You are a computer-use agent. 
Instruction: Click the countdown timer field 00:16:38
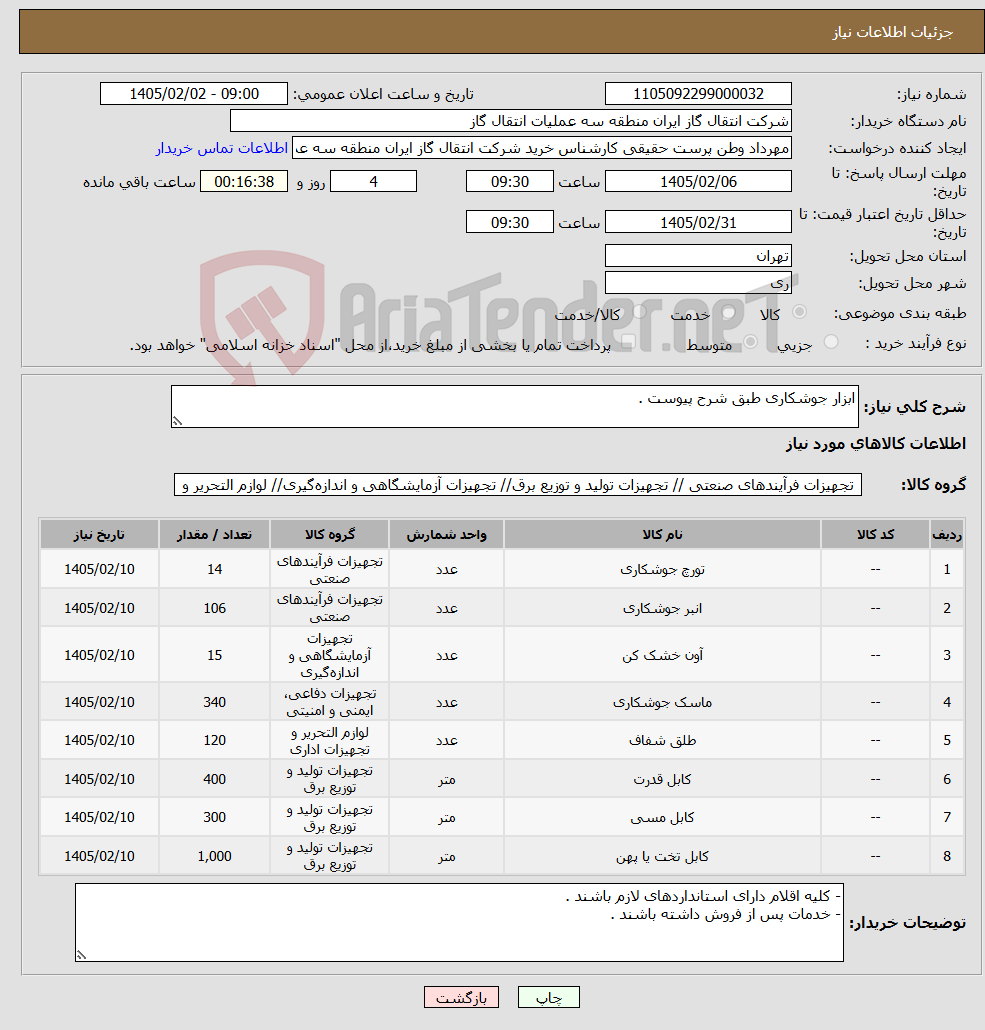[244, 181]
